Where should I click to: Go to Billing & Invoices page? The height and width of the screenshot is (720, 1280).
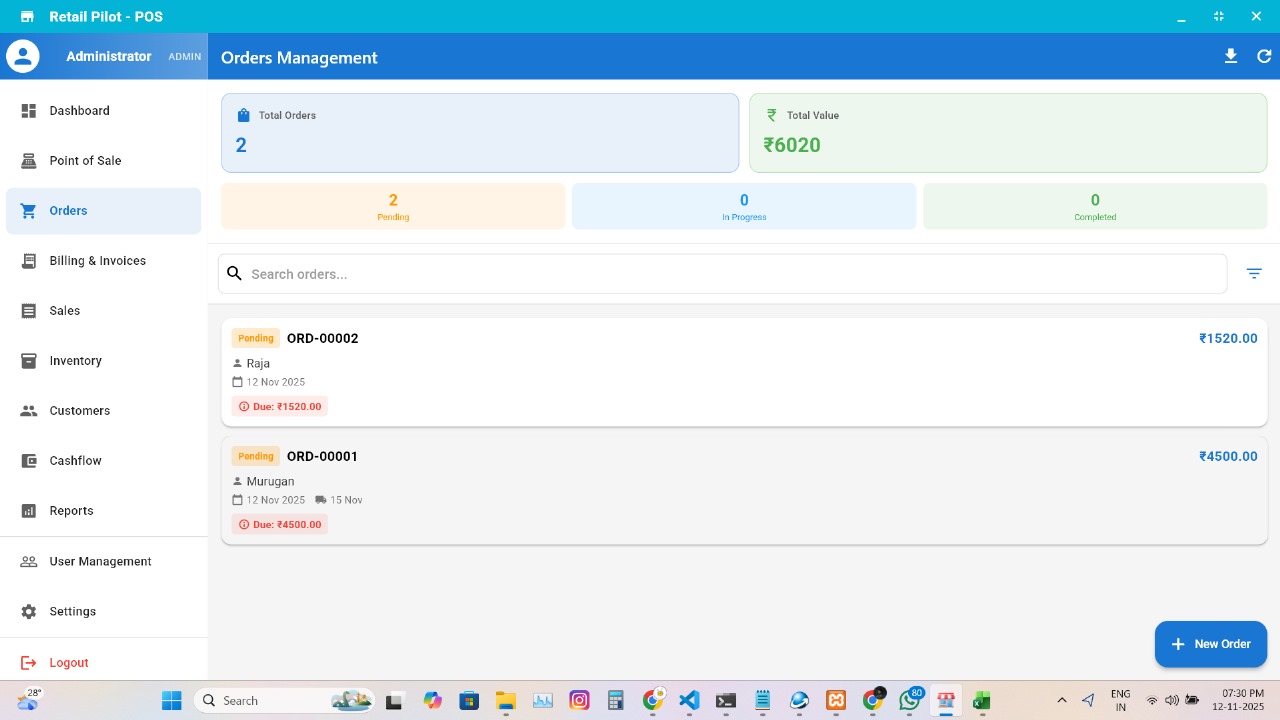pyautogui.click(x=97, y=261)
